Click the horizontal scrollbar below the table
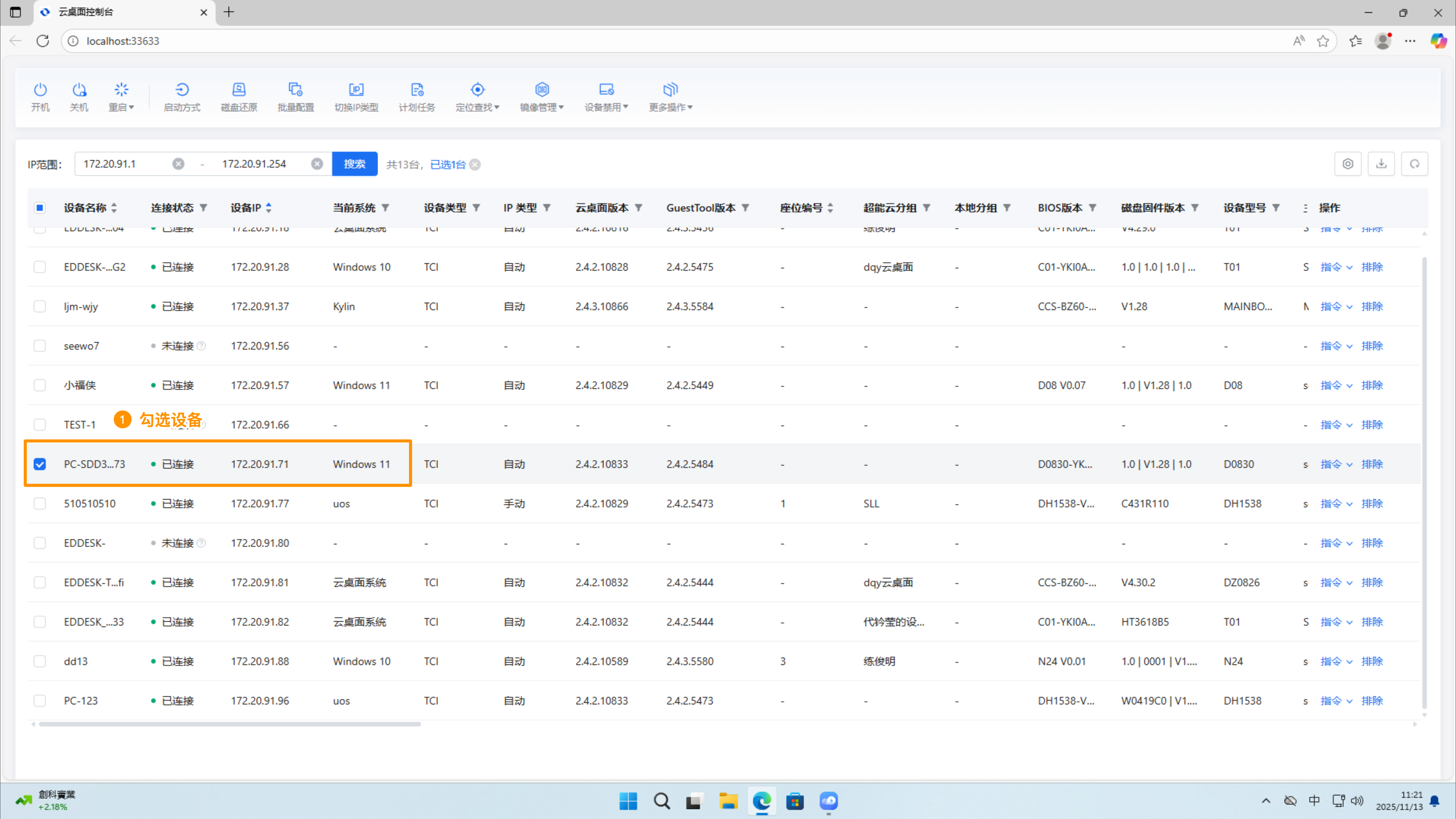The image size is (1456, 819). pos(230,724)
